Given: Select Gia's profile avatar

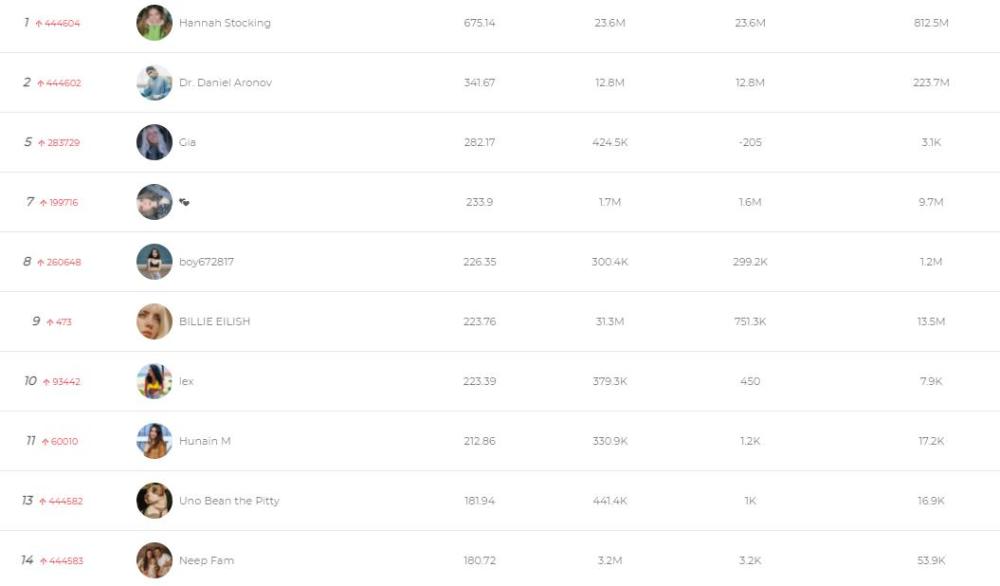Looking at the screenshot, I should click(x=154, y=142).
